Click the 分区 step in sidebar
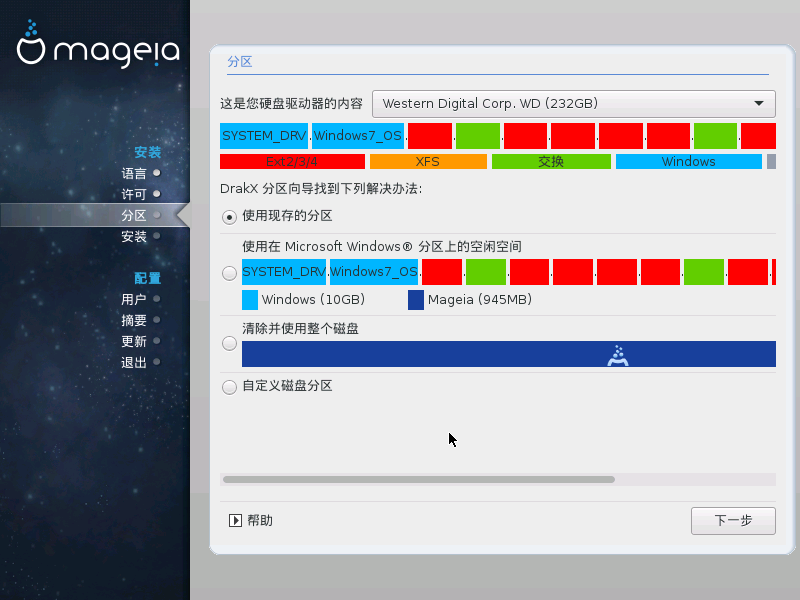 coord(134,215)
